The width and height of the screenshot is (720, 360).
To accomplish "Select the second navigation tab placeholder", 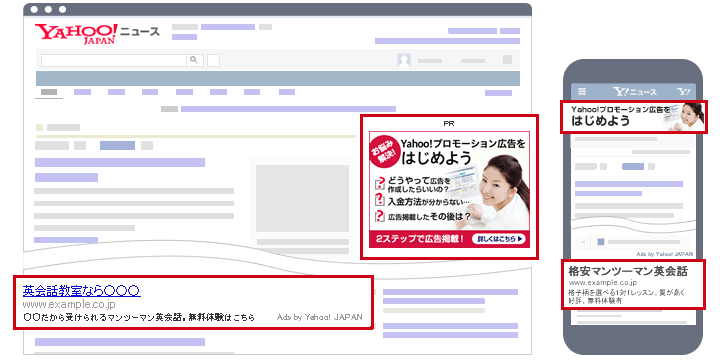I will coord(83,92).
